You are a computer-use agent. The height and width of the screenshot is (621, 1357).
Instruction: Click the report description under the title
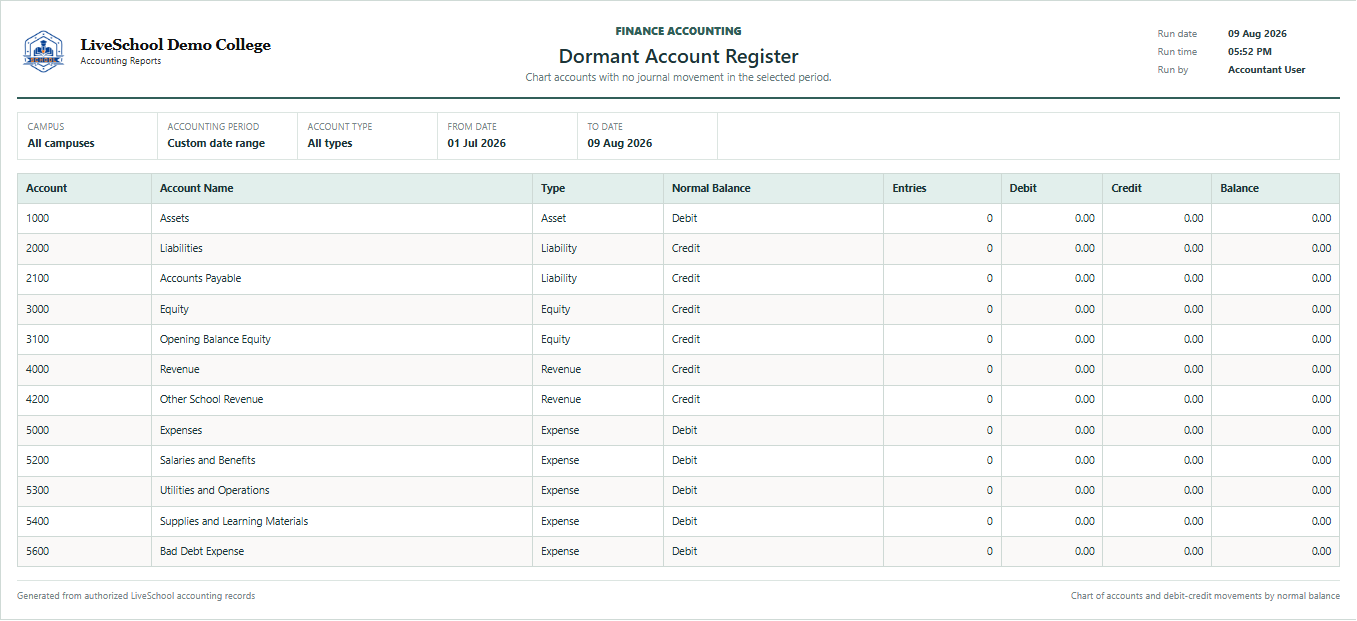coord(678,77)
